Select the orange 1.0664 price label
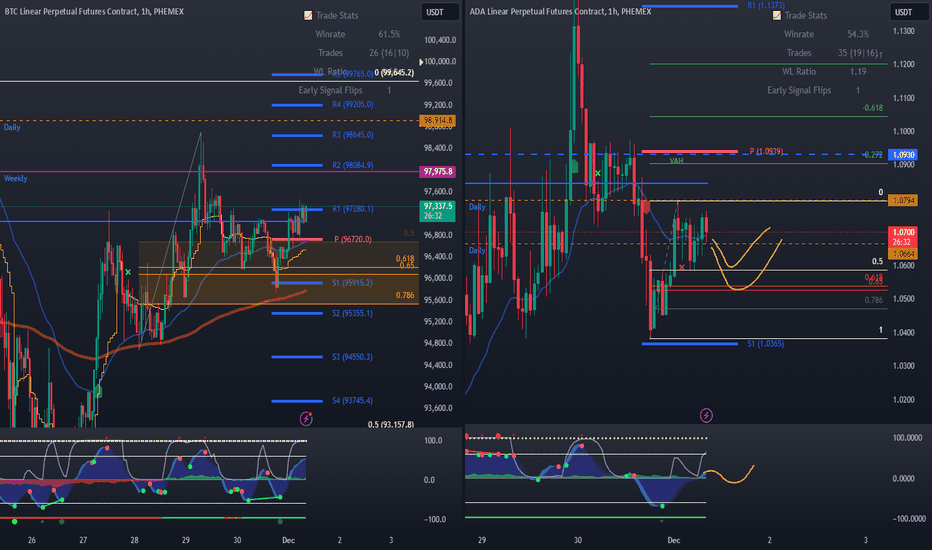Screen dimensions: 932x550 tap(903, 254)
